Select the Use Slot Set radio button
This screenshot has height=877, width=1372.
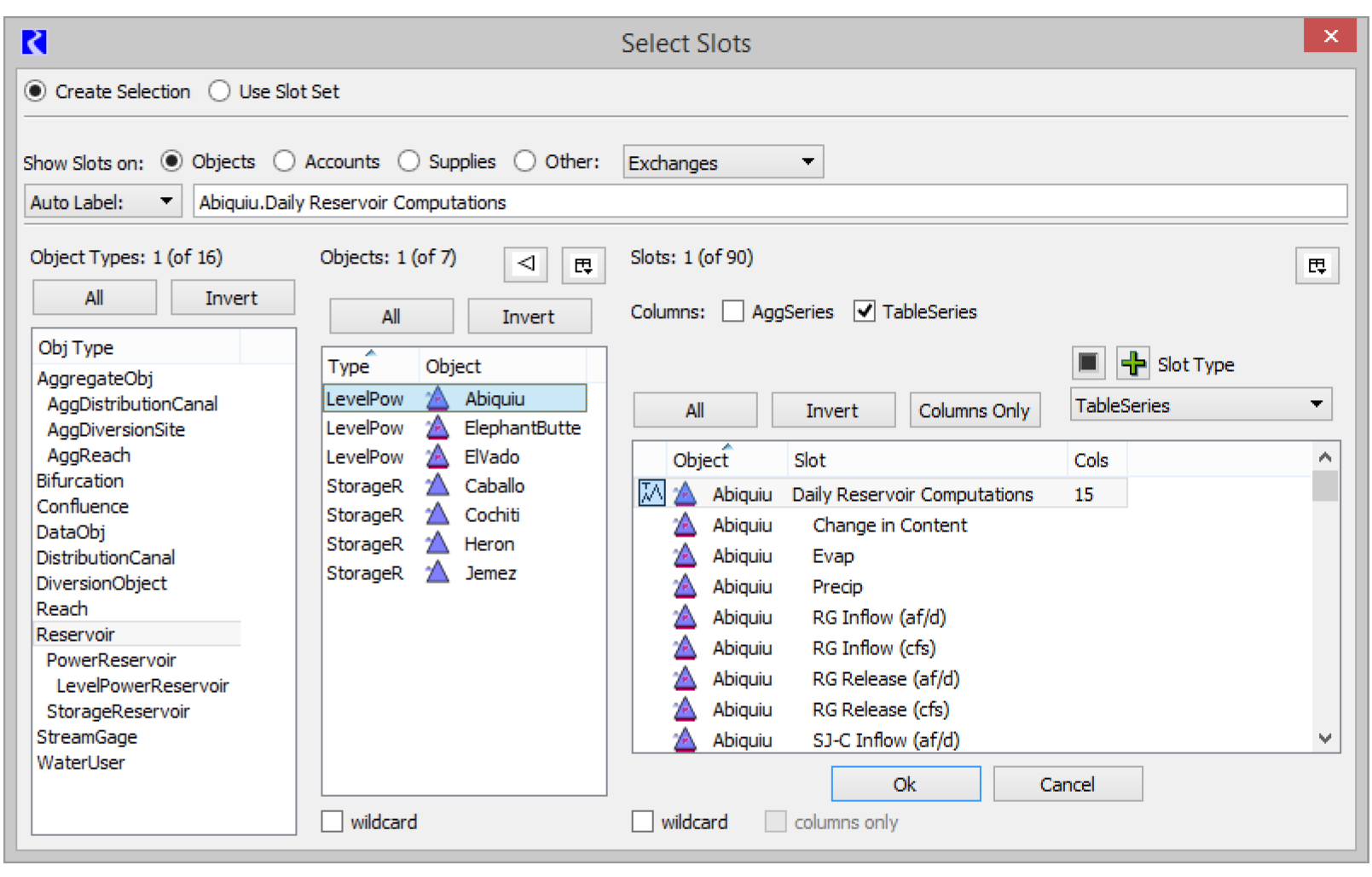click(219, 91)
